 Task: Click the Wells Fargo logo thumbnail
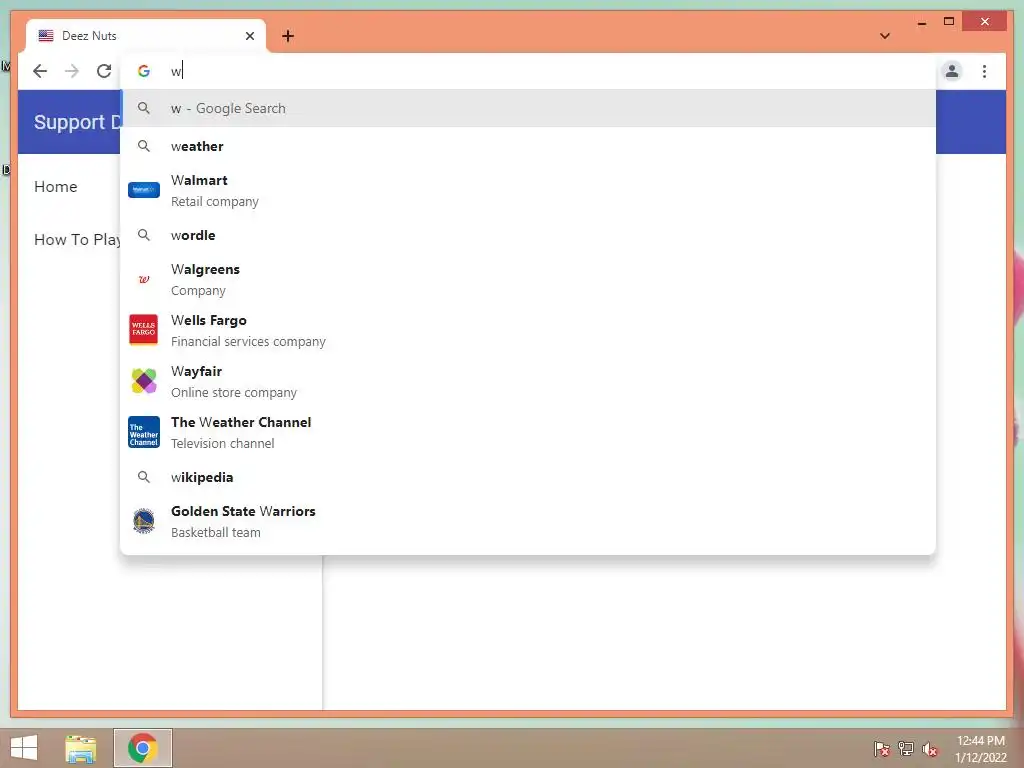point(144,330)
